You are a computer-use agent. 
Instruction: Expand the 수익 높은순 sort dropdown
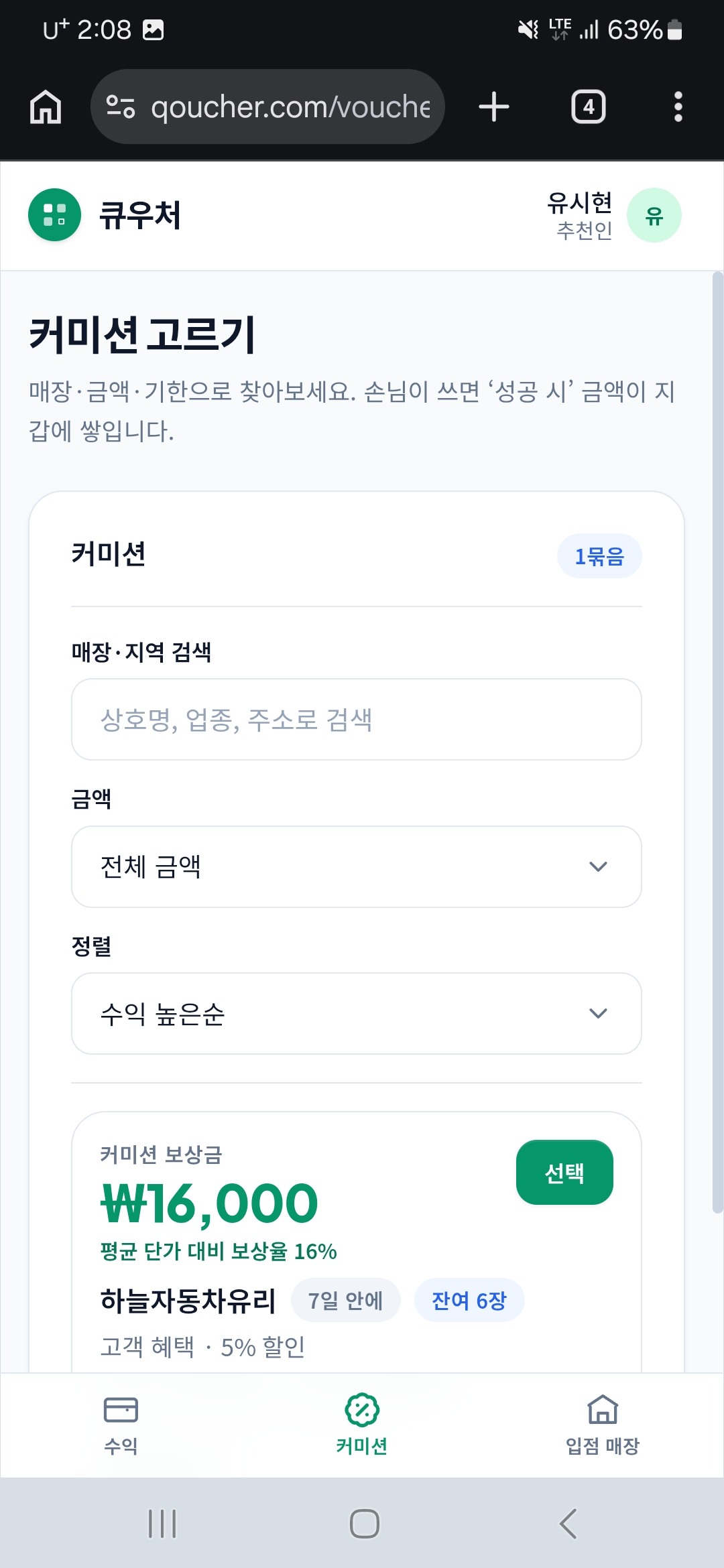357,1013
